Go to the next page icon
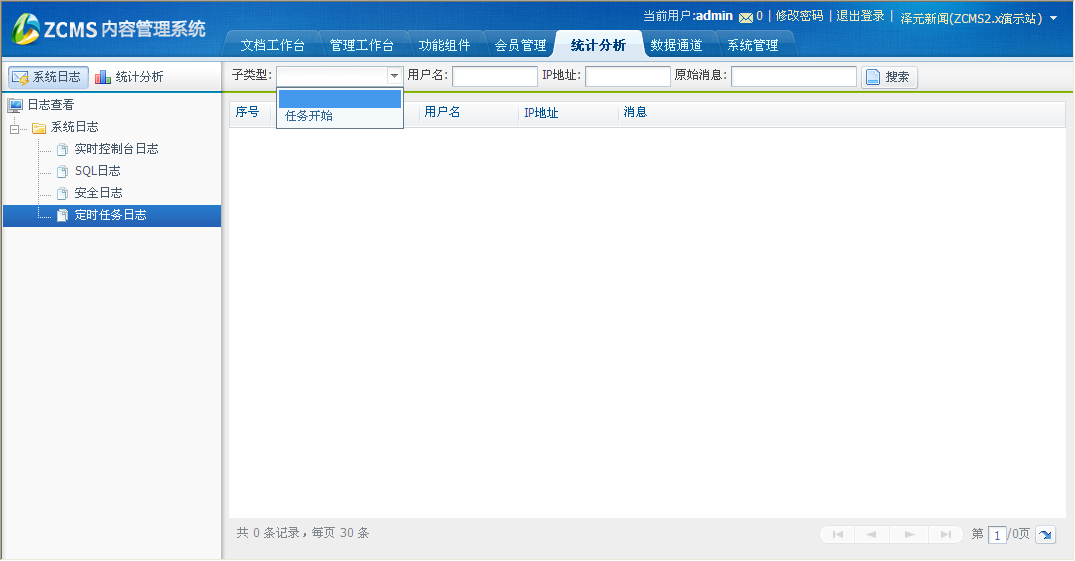 tap(909, 535)
